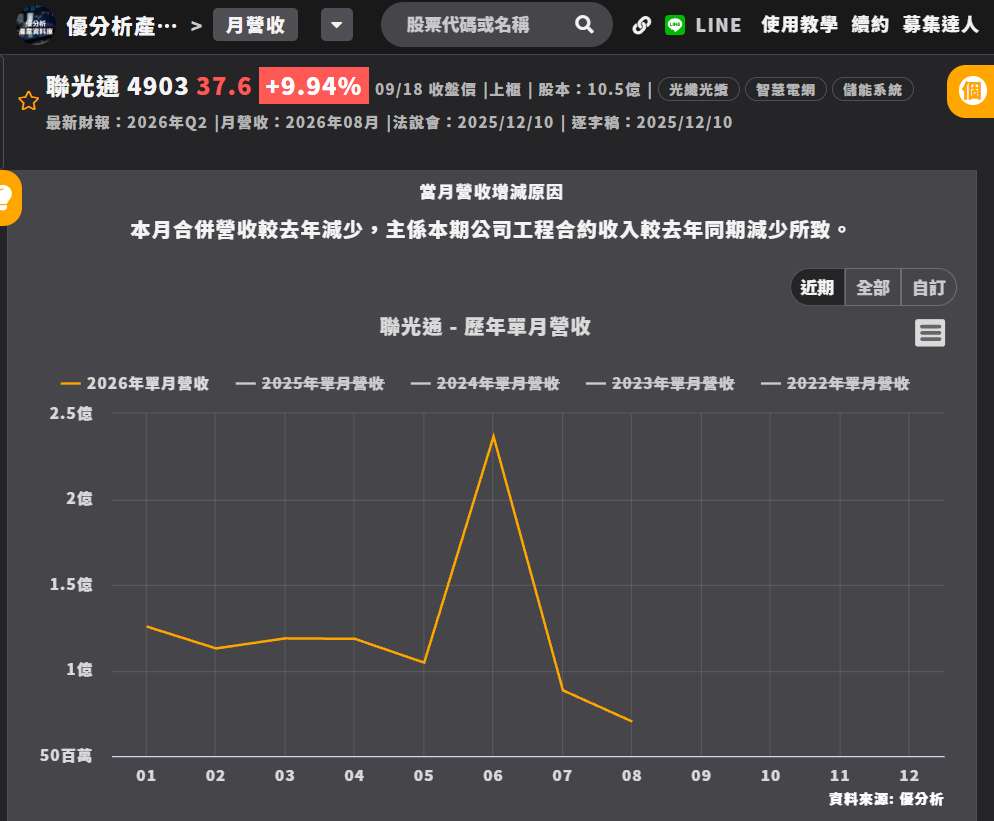Click the search magnifier icon
The image size is (994, 821).
pos(584,25)
